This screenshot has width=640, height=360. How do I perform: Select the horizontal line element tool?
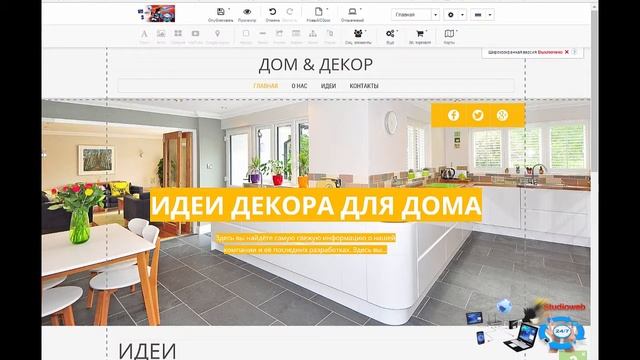coord(263,33)
